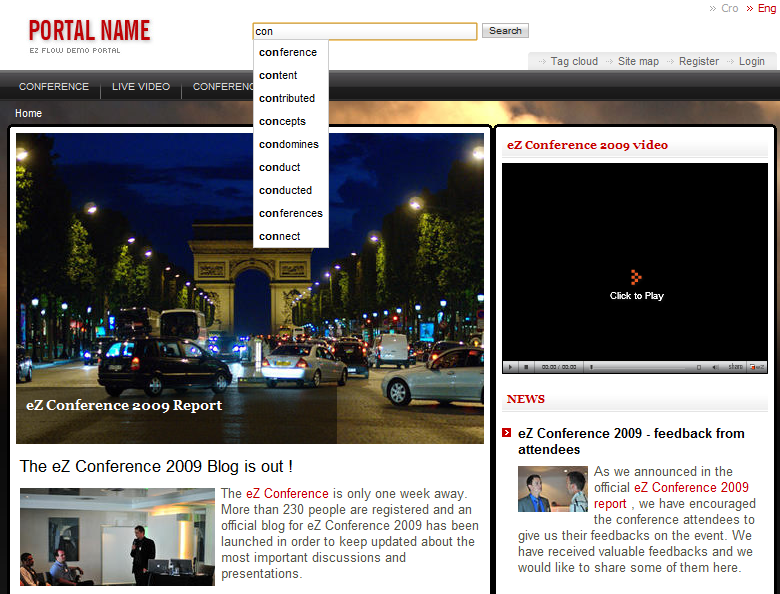
Task: Open the CONFERENCE navigation tab
Action: [54, 87]
